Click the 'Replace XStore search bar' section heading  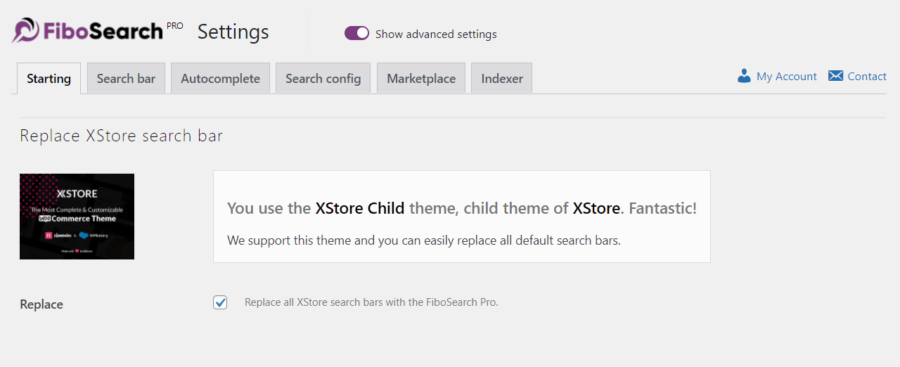tap(121, 136)
